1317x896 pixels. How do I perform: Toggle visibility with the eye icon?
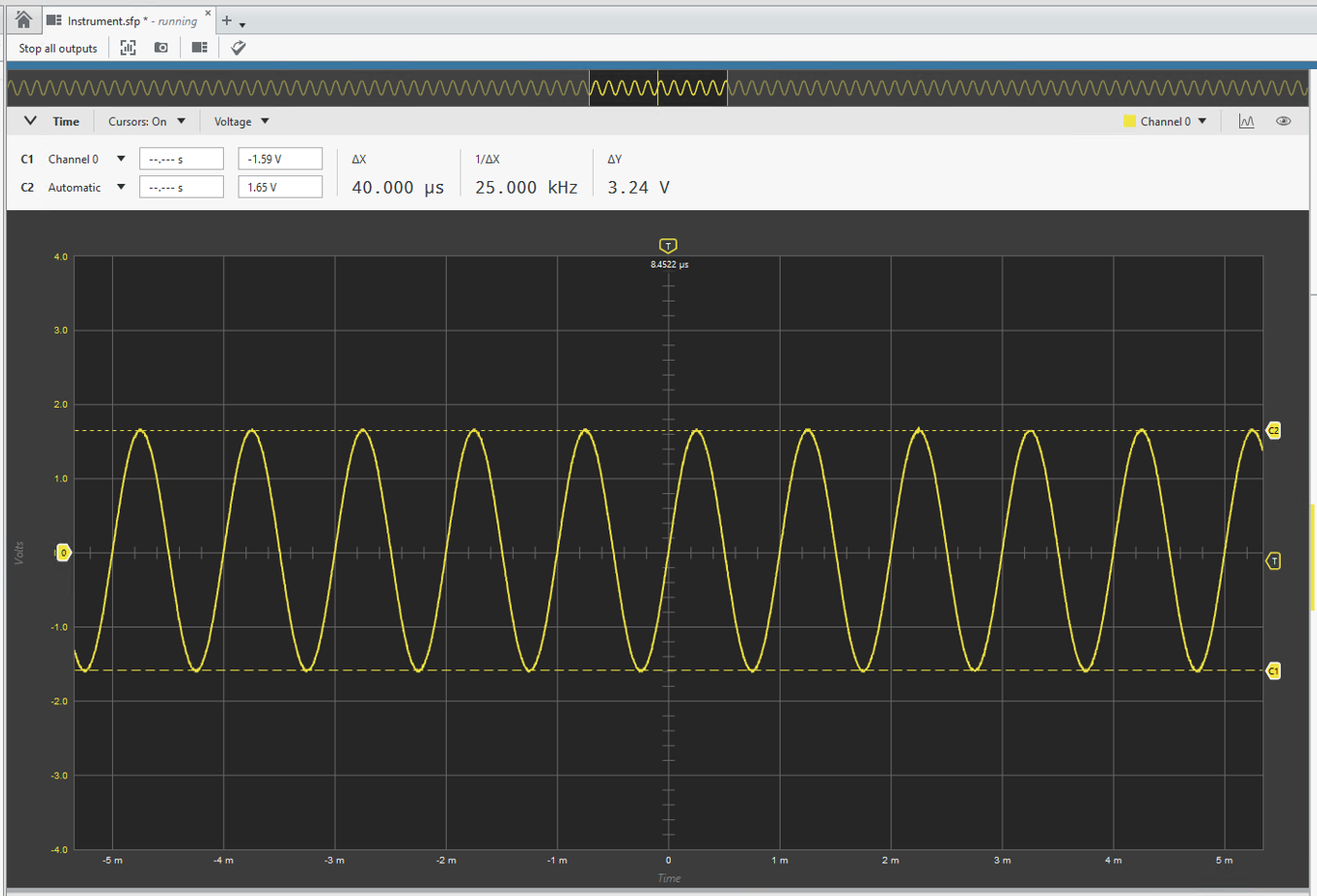pos(1284,122)
